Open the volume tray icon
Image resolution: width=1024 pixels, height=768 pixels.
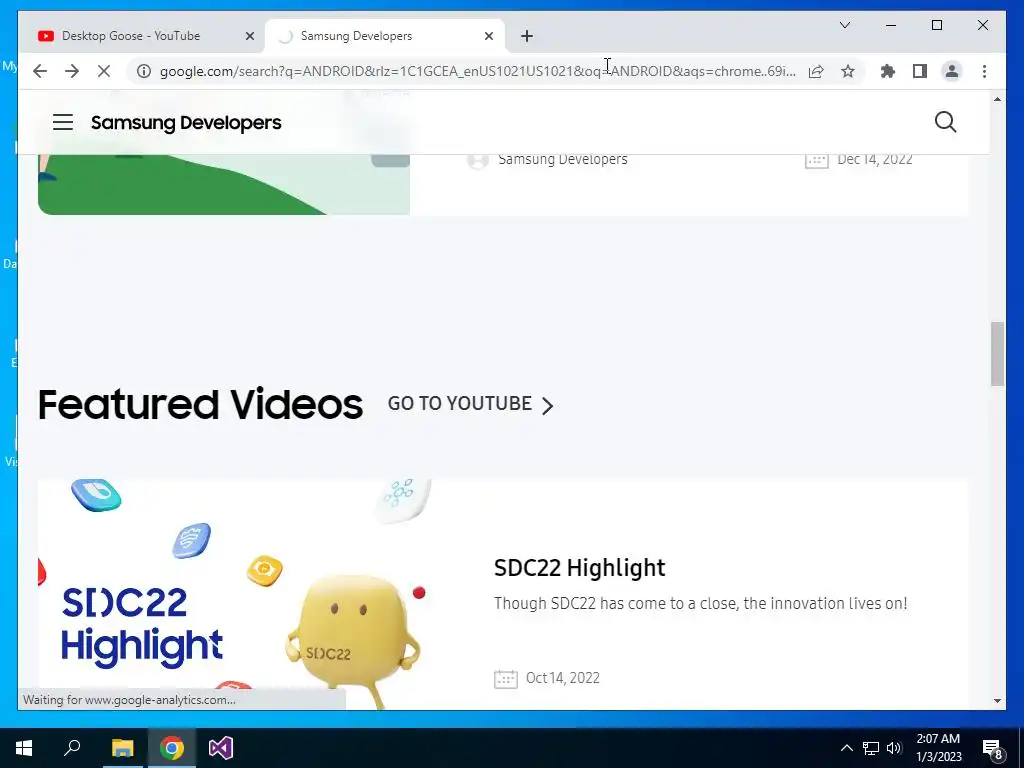(x=894, y=748)
